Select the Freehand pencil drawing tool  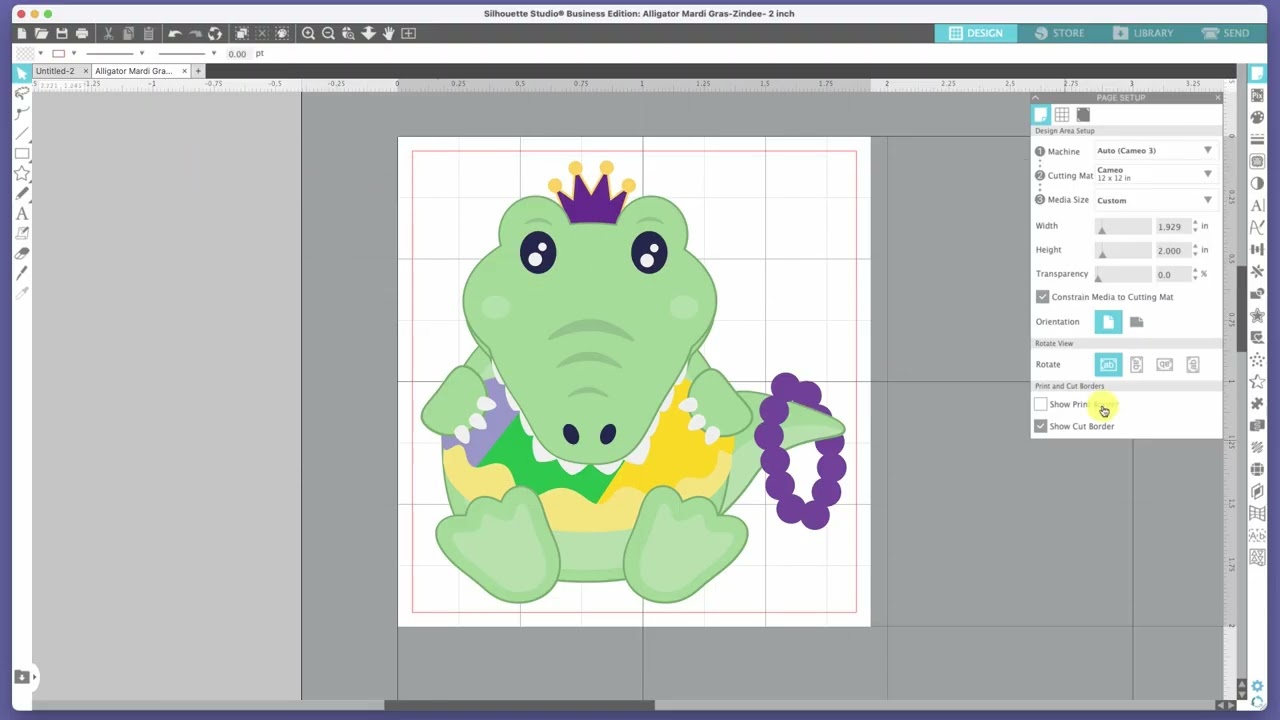pyautogui.click(x=21, y=193)
